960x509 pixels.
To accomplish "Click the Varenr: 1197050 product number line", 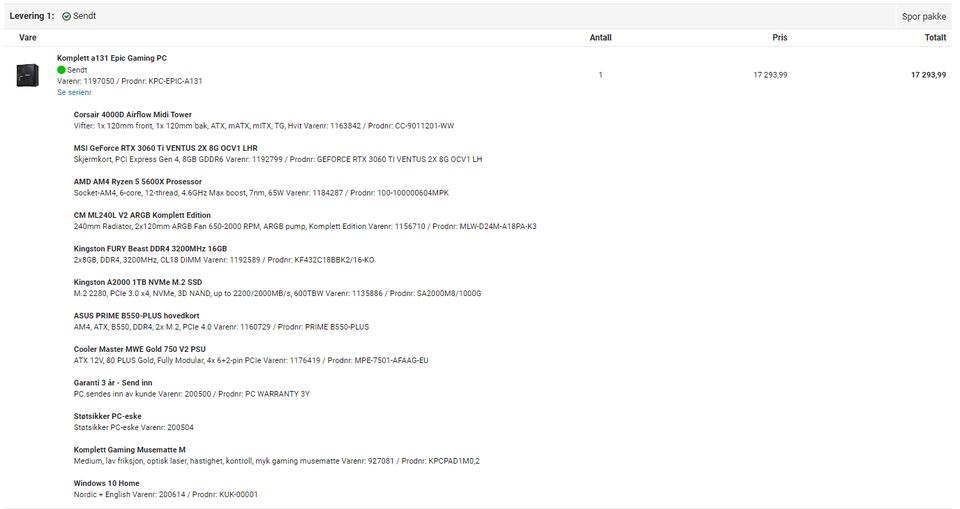I will (x=130, y=81).
